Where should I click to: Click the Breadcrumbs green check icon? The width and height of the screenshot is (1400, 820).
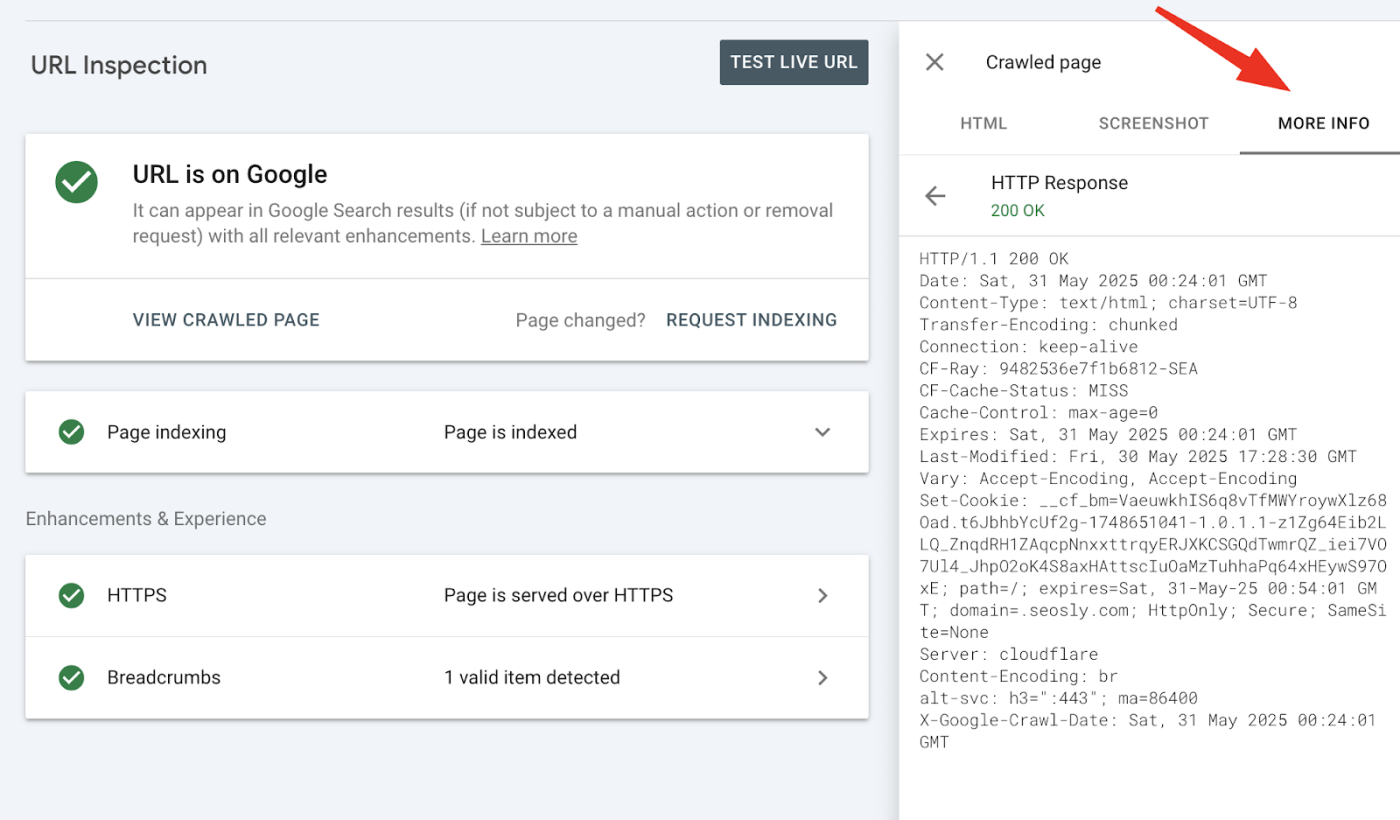(71, 677)
